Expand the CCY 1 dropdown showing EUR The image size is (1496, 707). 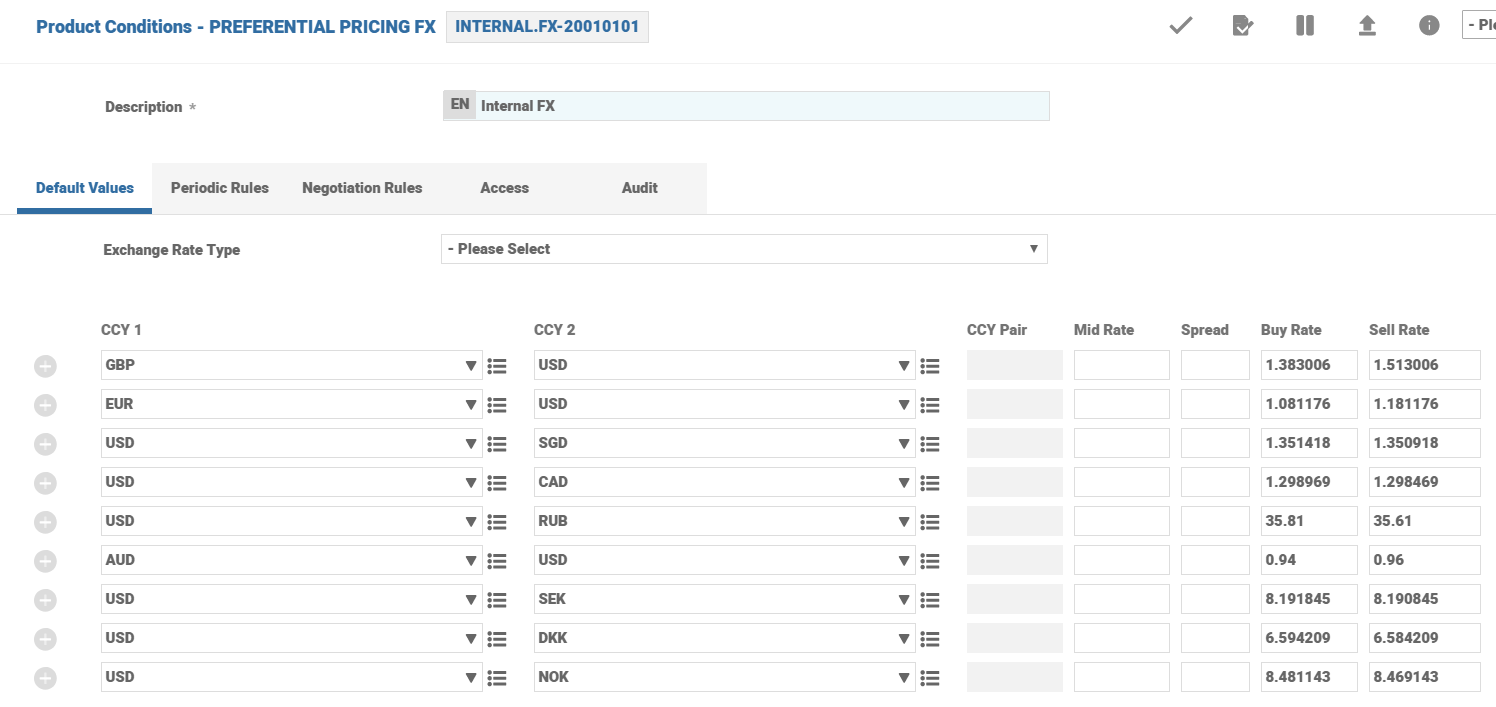point(291,405)
